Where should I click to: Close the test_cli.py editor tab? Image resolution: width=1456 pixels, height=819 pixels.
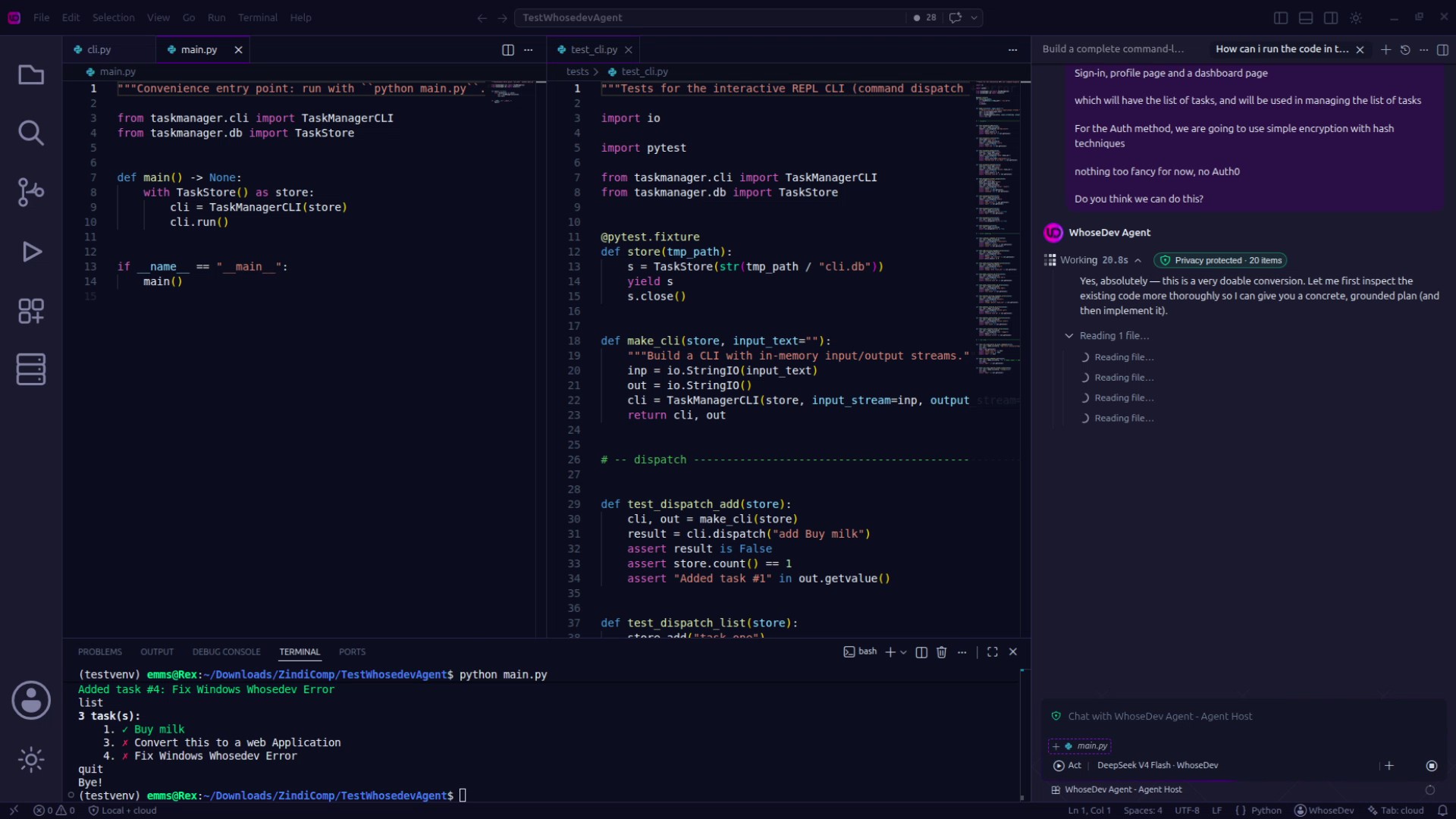point(629,50)
